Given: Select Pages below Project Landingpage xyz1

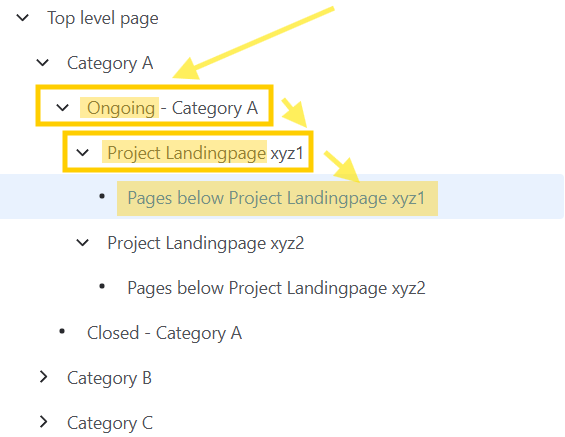Looking at the screenshot, I should (276, 198).
